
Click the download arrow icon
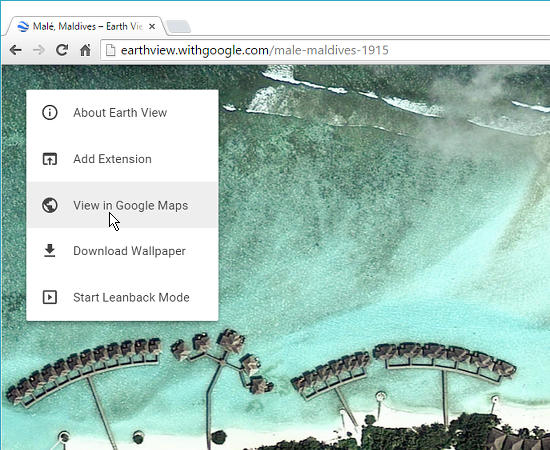(50, 251)
